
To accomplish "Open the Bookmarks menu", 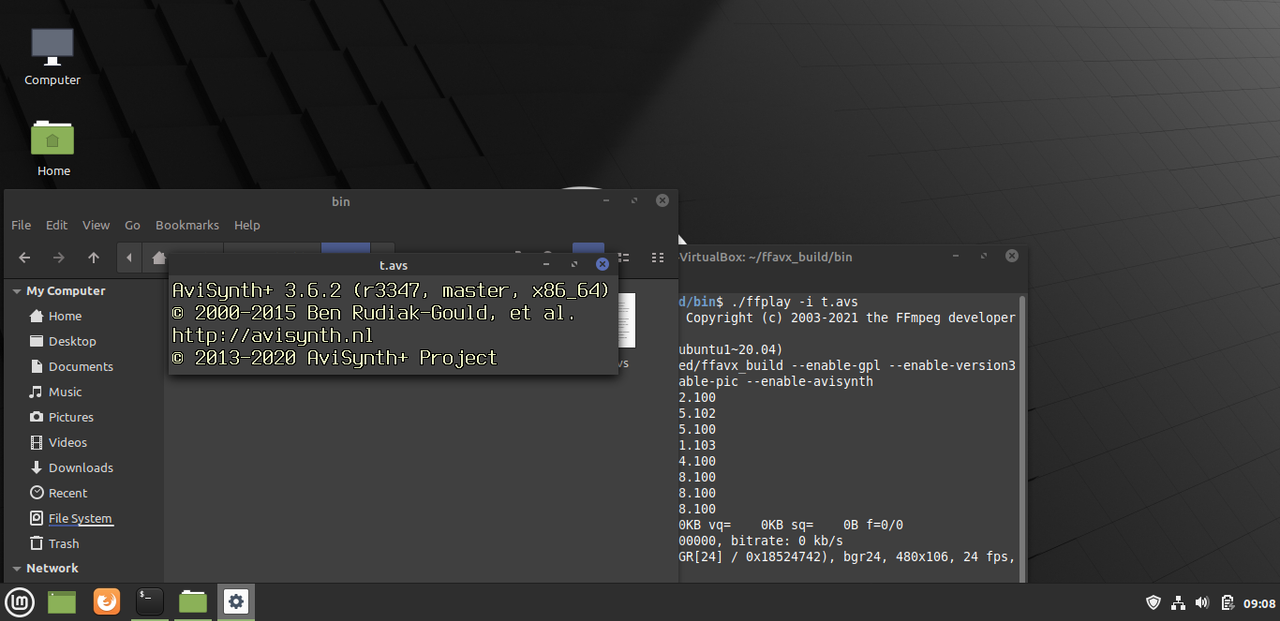I will [x=187, y=225].
